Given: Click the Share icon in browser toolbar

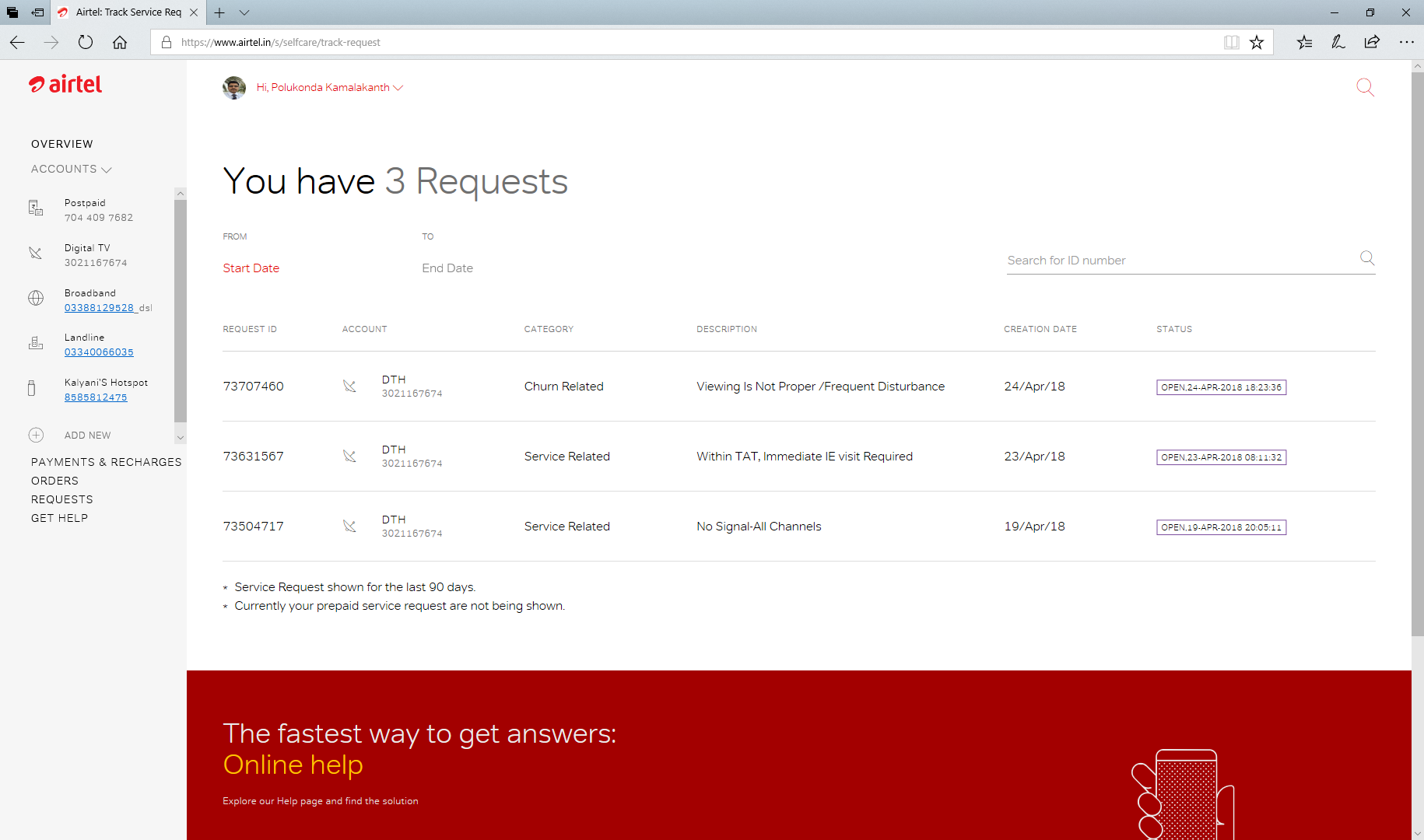Looking at the screenshot, I should pyautogui.click(x=1372, y=43).
